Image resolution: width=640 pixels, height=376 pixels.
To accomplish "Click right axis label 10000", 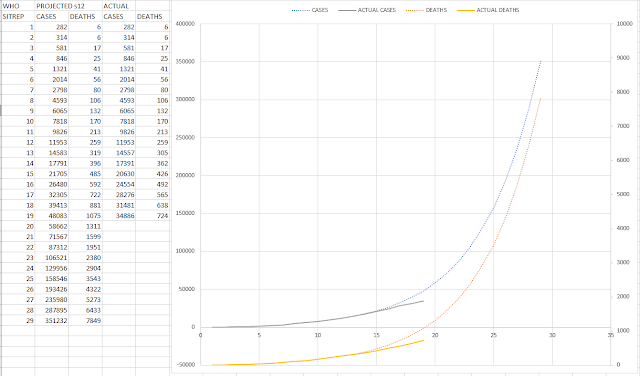I will 624,24.
